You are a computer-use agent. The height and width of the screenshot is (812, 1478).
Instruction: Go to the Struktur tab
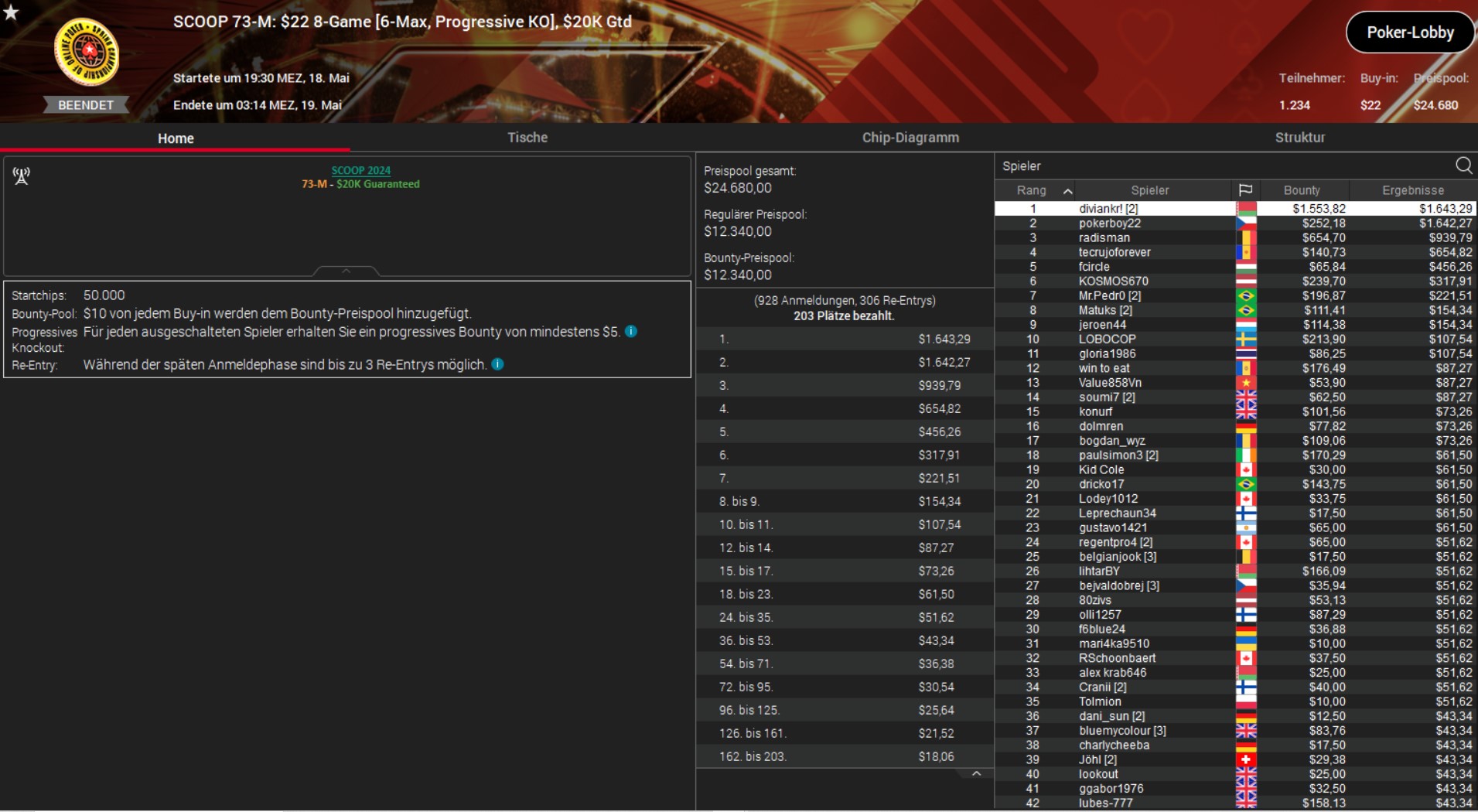pyautogui.click(x=1299, y=138)
